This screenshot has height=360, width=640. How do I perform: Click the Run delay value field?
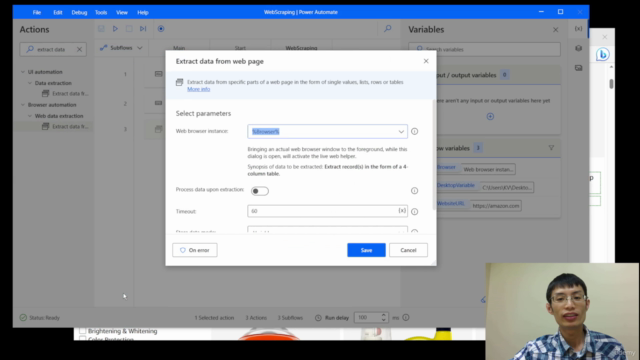pyautogui.click(x=367, y=318)
